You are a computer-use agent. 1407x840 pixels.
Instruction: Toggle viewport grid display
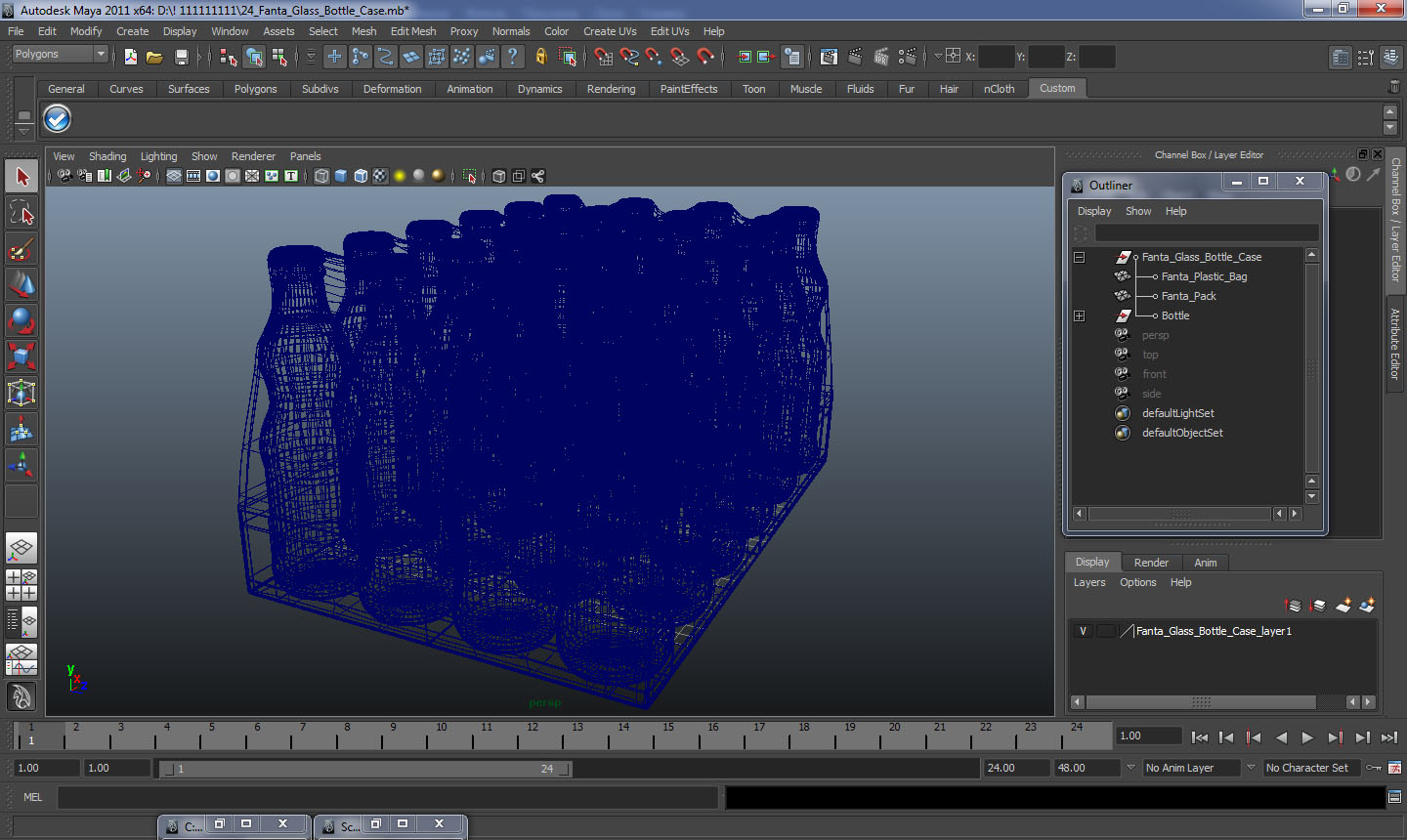point(174,176)
